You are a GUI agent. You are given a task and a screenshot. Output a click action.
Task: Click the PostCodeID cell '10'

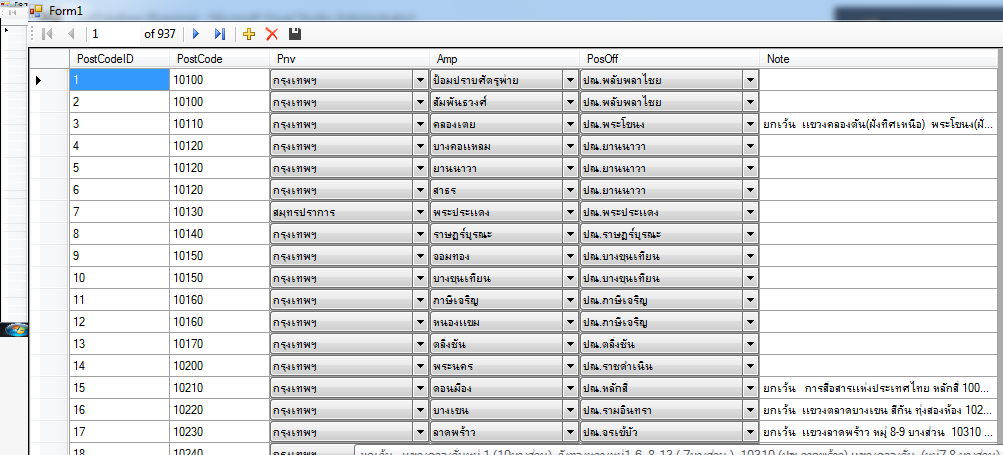coord(120,278)
